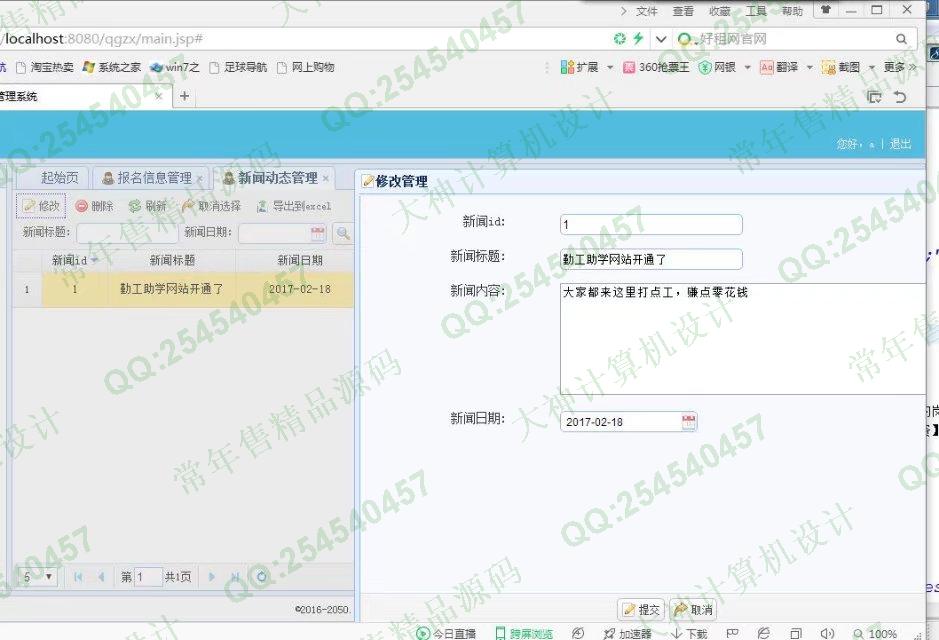Open the 淘宝热卖 bookmark
The height and width of the screenshot is (640, 939).
[x=44, y=67]
